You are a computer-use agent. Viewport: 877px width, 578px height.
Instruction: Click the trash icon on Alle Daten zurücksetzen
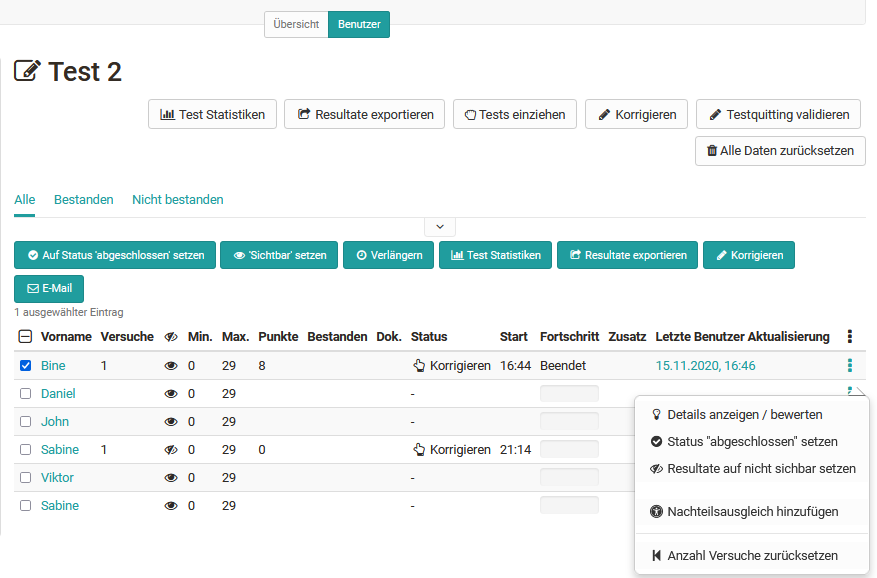pos(711,151)
